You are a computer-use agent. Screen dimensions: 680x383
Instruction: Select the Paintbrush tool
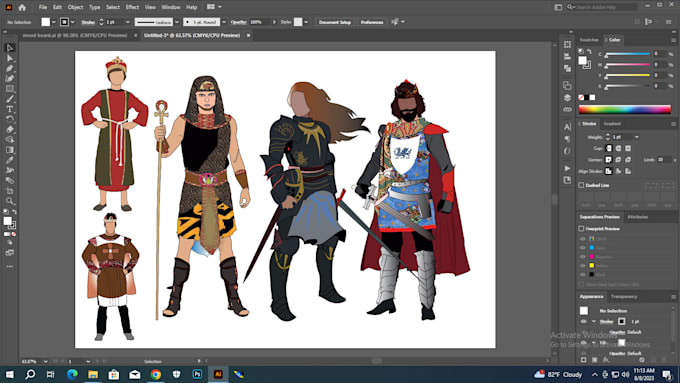click(10, 99)
